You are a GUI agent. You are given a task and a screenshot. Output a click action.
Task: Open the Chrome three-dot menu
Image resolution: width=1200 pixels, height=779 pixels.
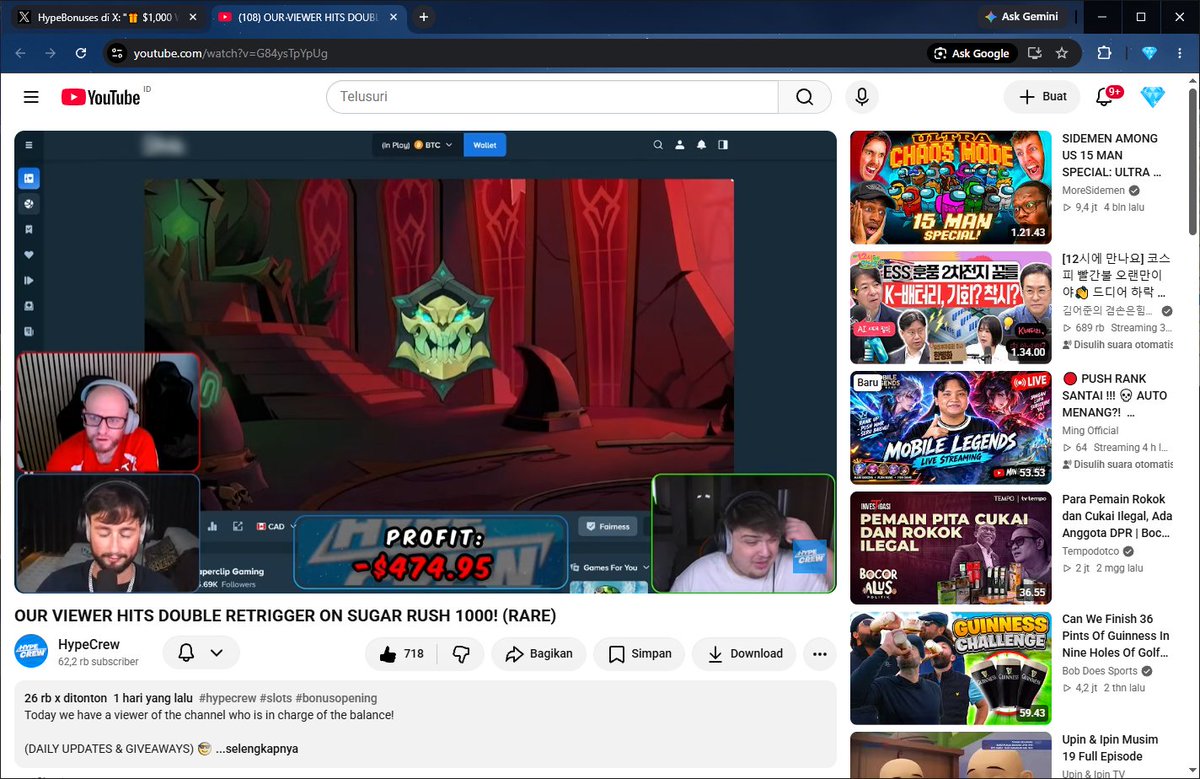pos(1182,53)
